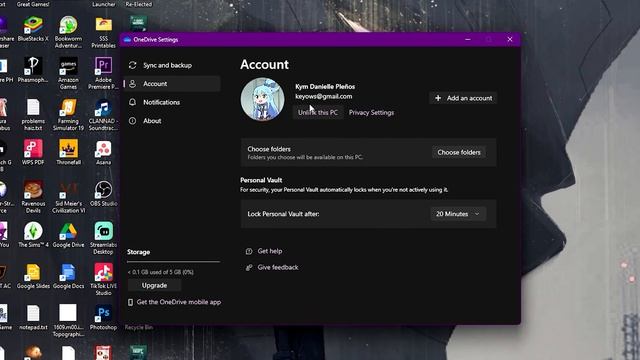Open Phasmophobia desktop shortcut
Viewport: 640px width, 360px height.
[33, 70]
